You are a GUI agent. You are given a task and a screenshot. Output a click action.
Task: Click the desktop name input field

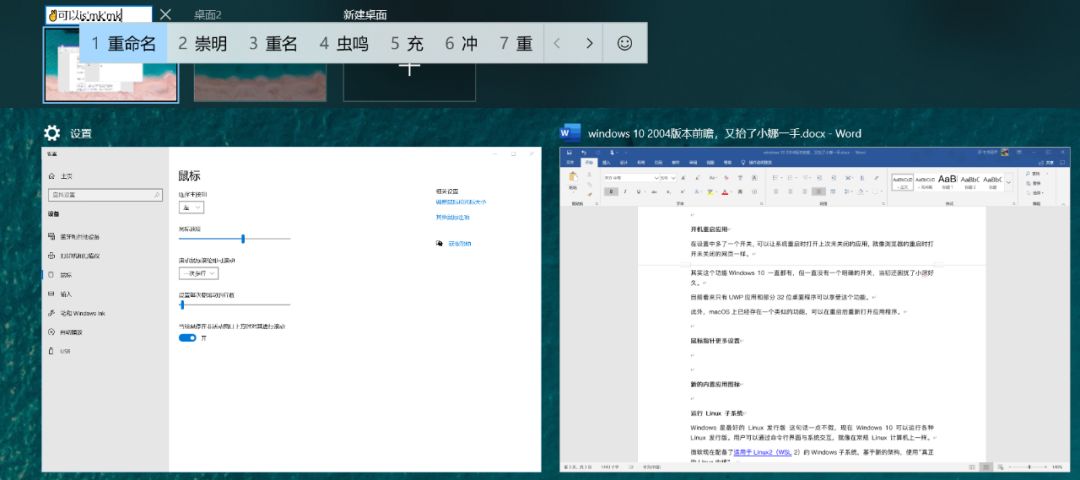(98, 15)
